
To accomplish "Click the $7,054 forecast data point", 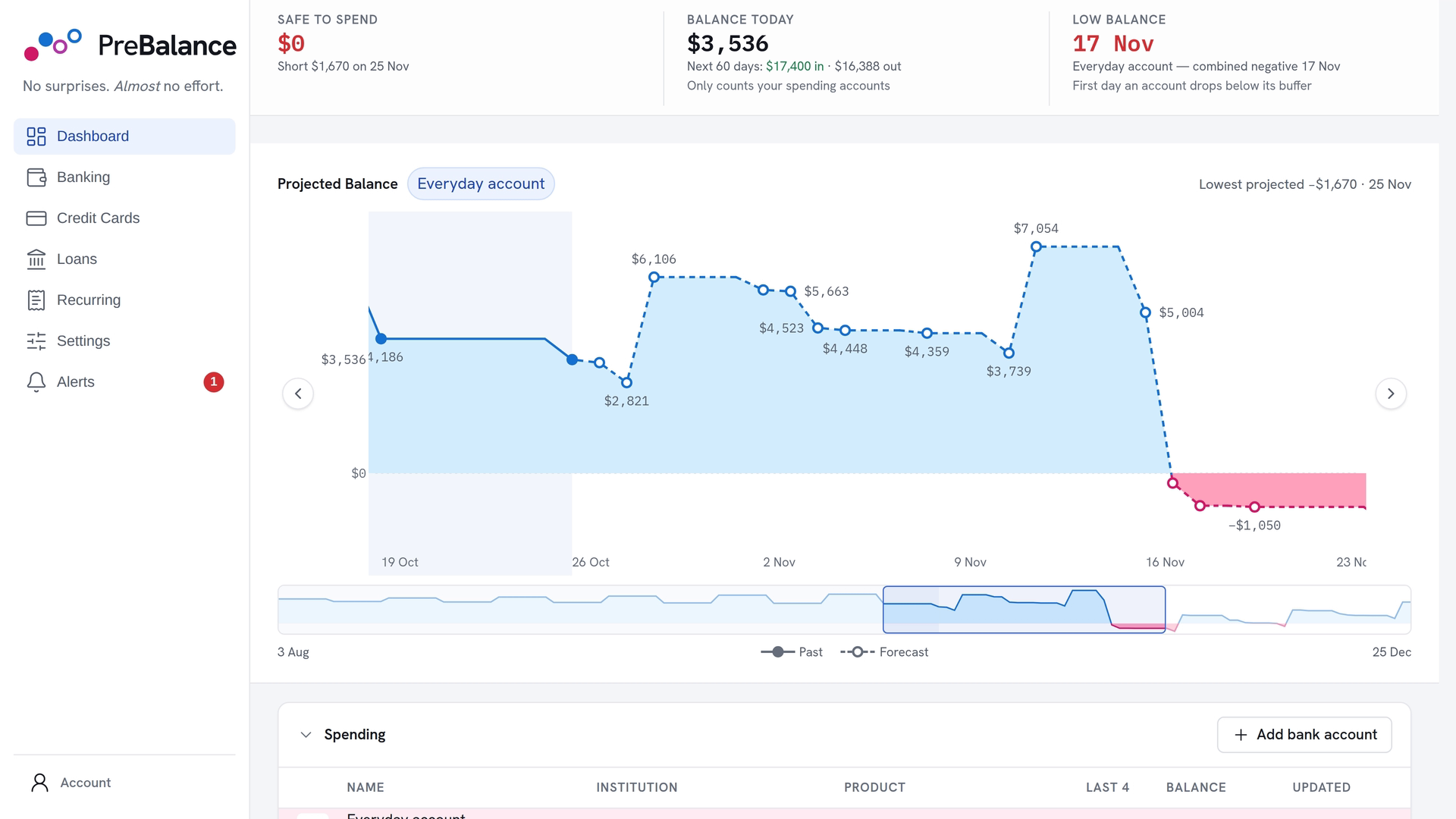I will (x=1036, y=246).
